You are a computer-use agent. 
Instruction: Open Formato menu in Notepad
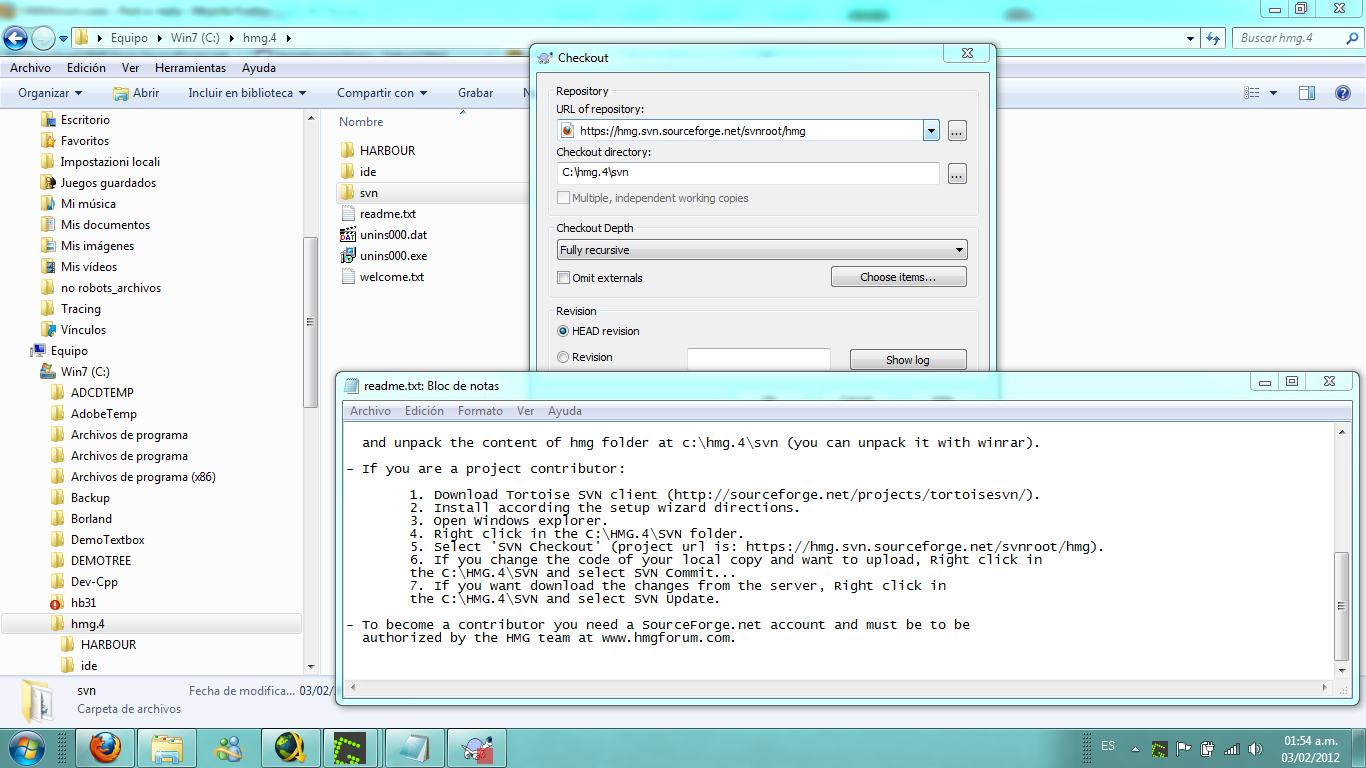(x=480, y=411)
